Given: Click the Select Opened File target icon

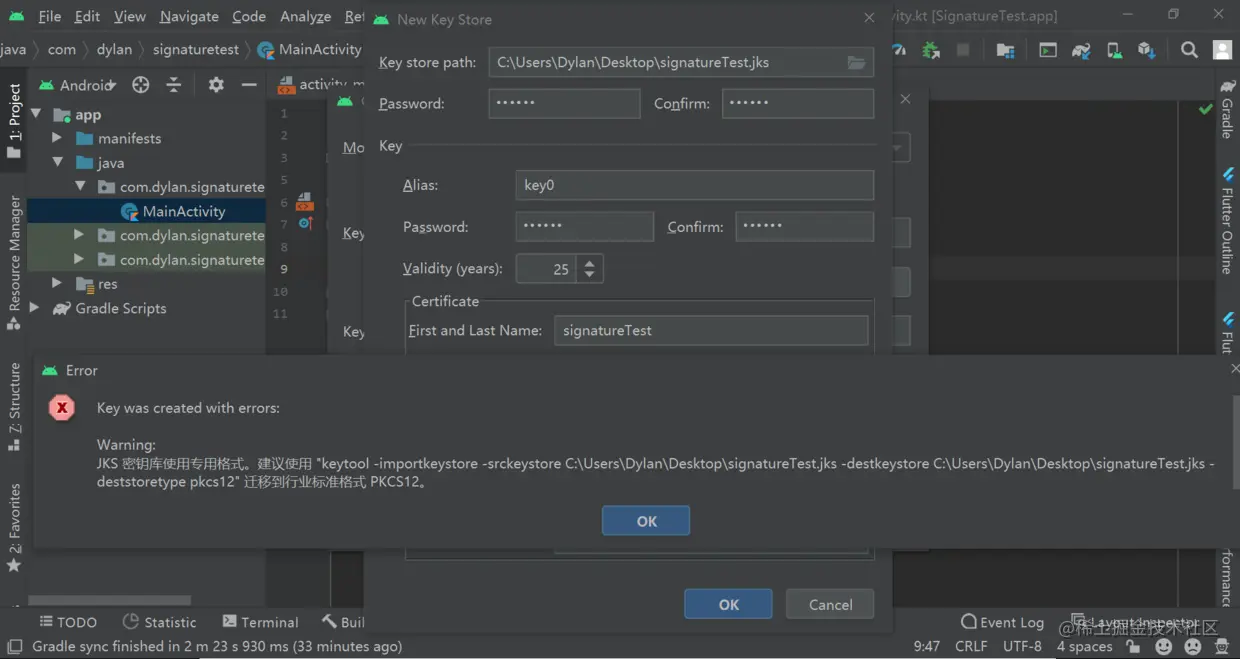Looking at the screenshot, I should click(x=141, y=85).
